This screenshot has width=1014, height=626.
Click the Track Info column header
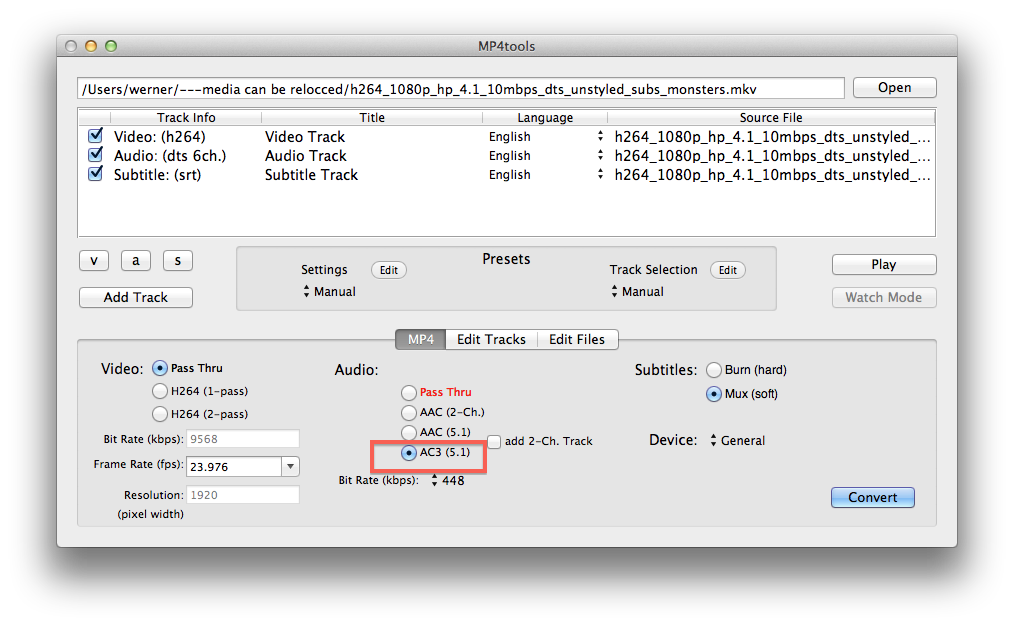click(186, 117)
